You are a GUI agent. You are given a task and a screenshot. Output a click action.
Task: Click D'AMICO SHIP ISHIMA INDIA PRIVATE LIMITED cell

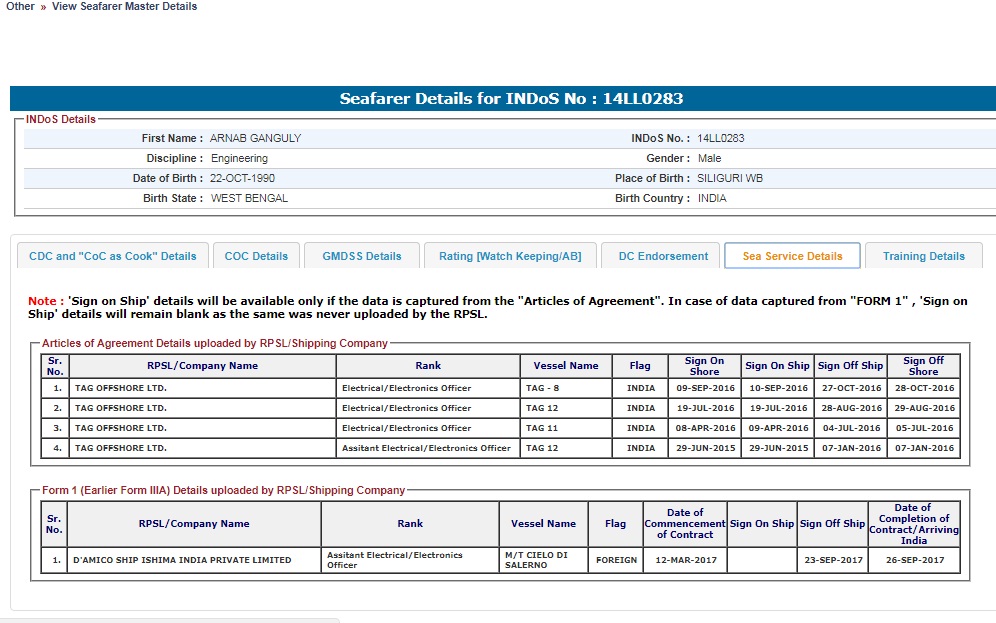coord(182,560)
